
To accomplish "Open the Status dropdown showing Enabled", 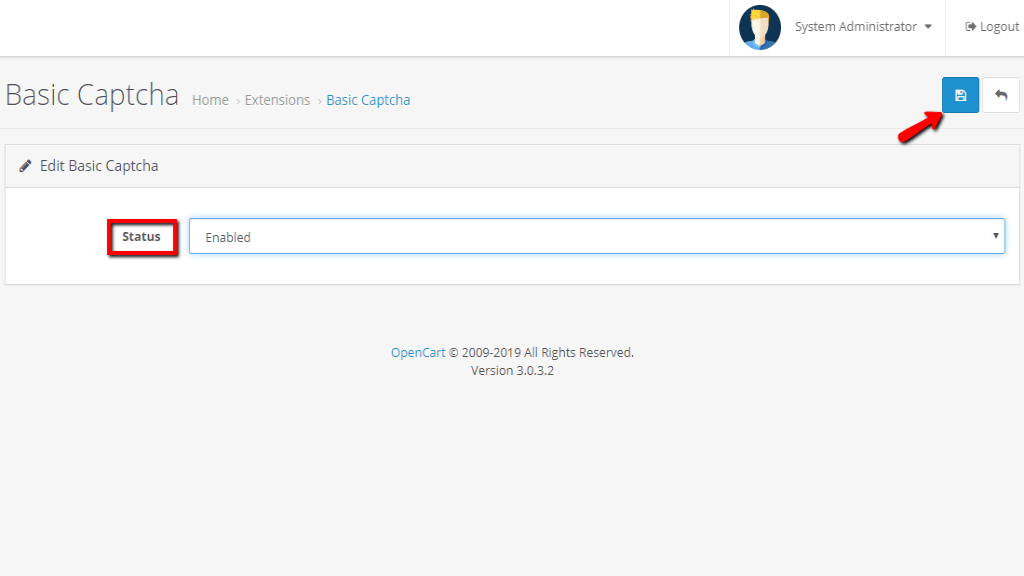I will [596, 237].
